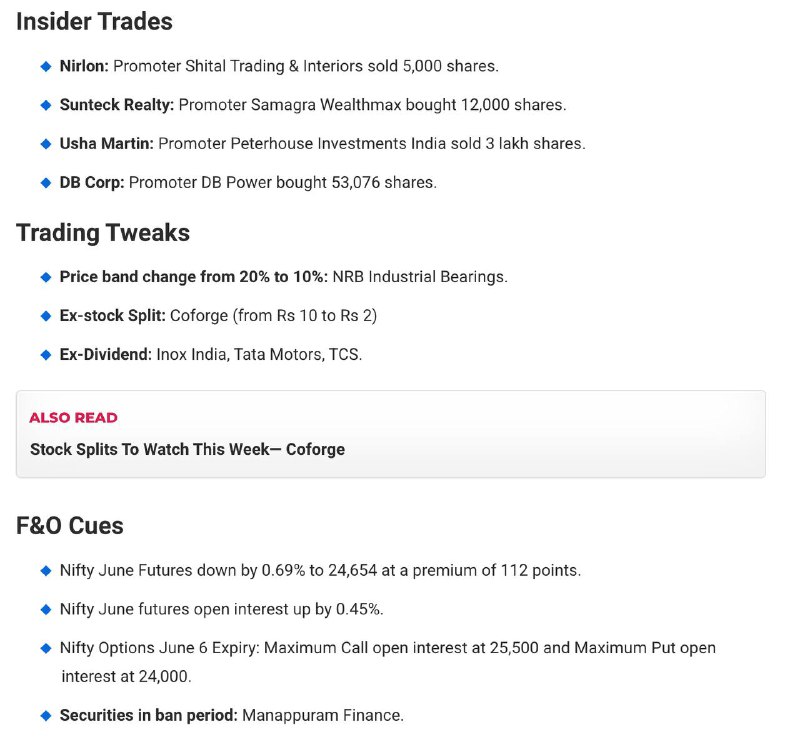Click the Sunteck Realty bold label
Image resolution: width=800 pixels, height=737 pixels.
(117, 105)
